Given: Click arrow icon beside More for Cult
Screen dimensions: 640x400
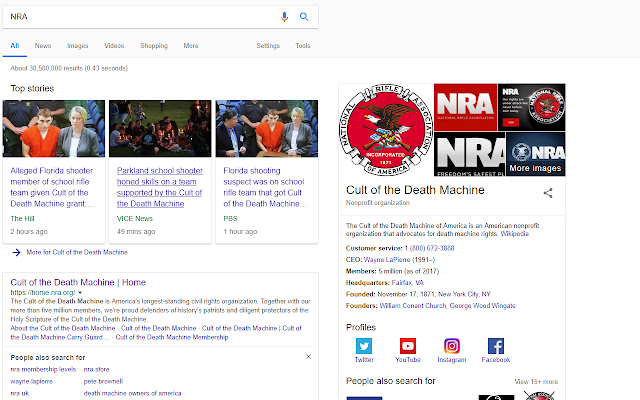Looking at the screenshot, I should [16, 252].
